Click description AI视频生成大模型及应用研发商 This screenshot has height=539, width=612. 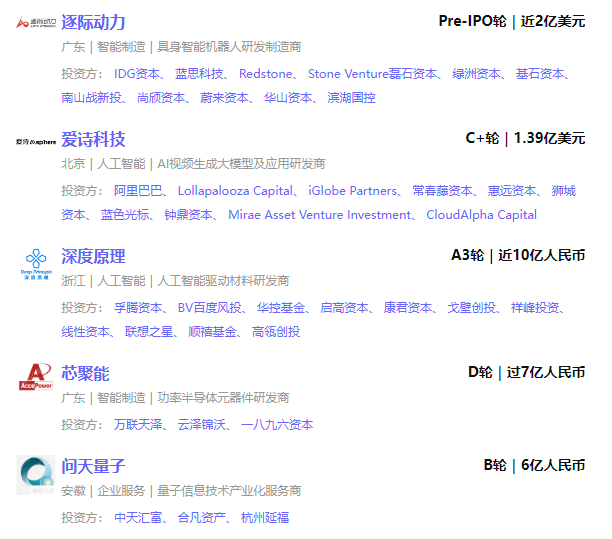[241, 164]
